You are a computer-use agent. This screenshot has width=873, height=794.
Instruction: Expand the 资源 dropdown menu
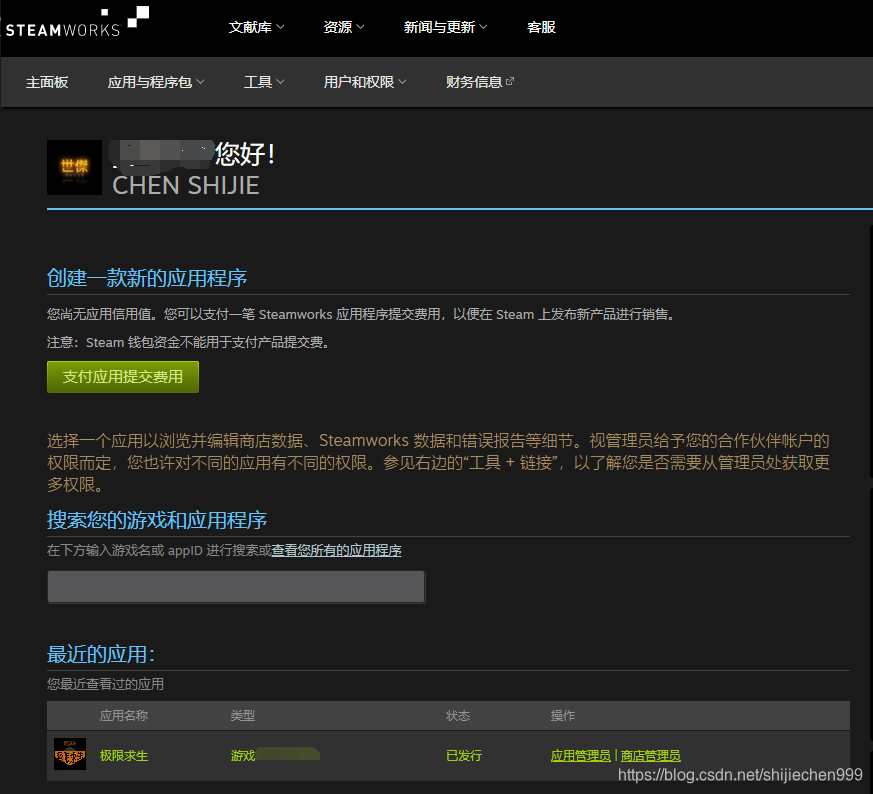point(344,27)
